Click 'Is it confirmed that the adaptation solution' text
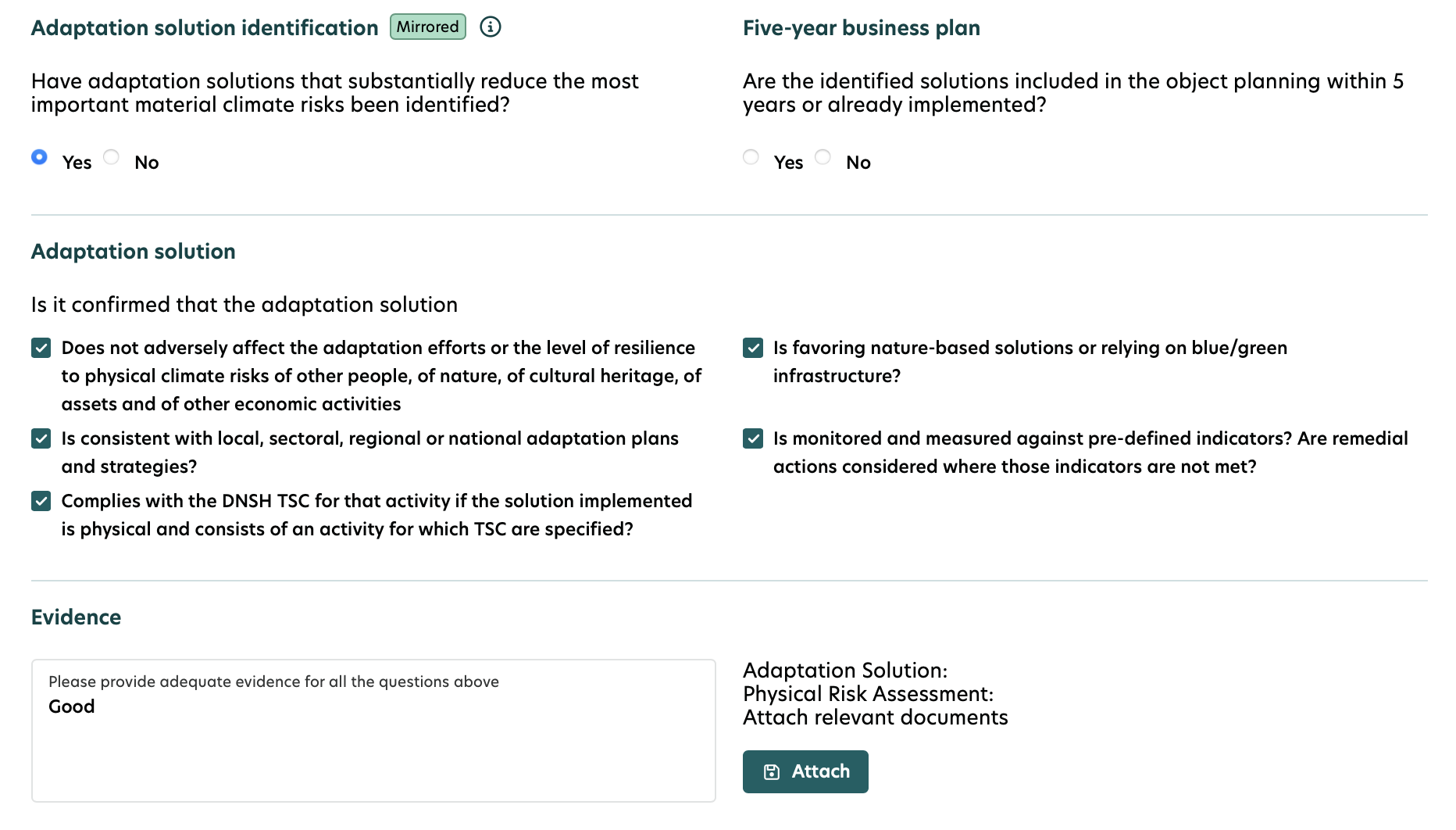 (x=244, y=305)
